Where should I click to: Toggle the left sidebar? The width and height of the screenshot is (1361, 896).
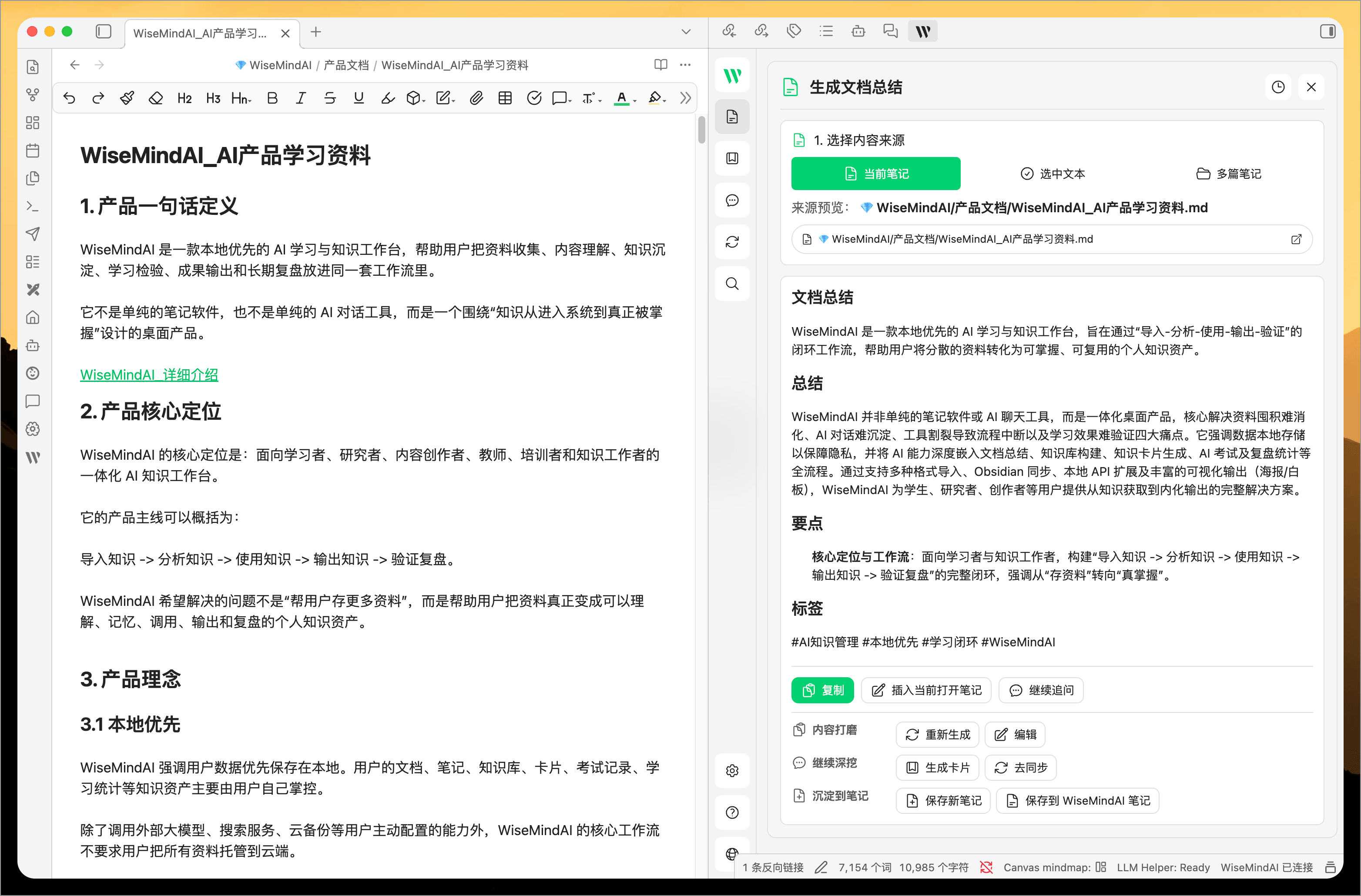point(104,31)
